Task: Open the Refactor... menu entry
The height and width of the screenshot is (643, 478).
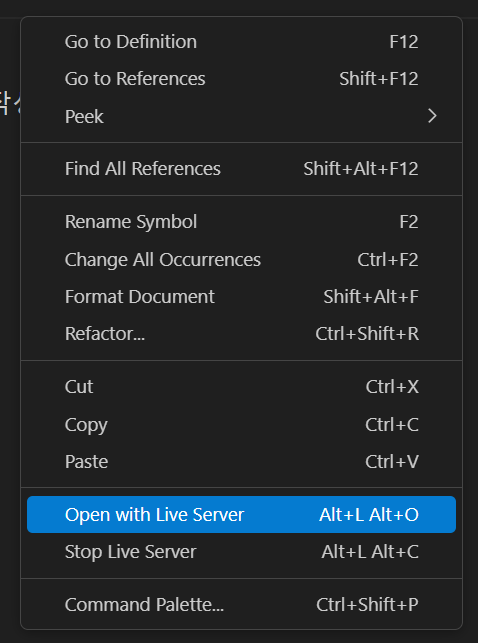Action: tap(241, 334)
